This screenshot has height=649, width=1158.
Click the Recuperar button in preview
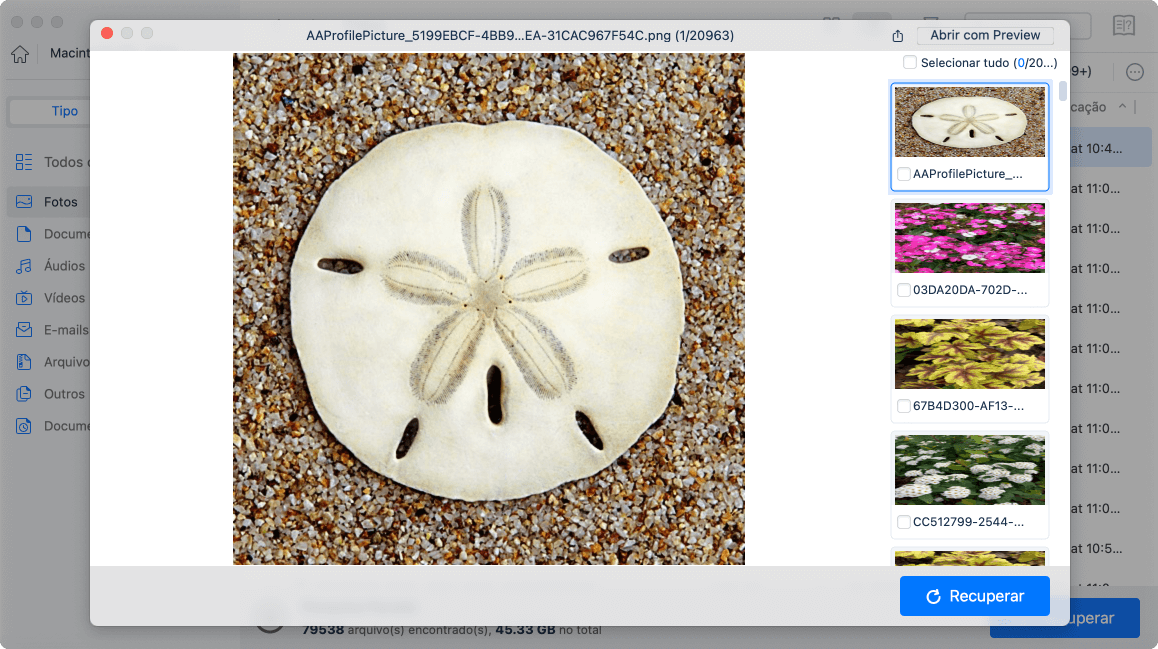(x=974, y=596)
